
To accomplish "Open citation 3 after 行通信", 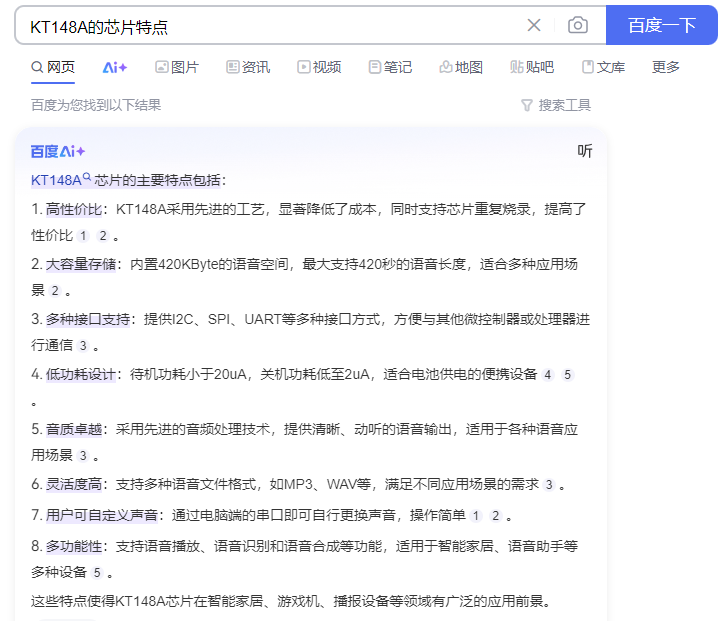I will coord(83,345).
